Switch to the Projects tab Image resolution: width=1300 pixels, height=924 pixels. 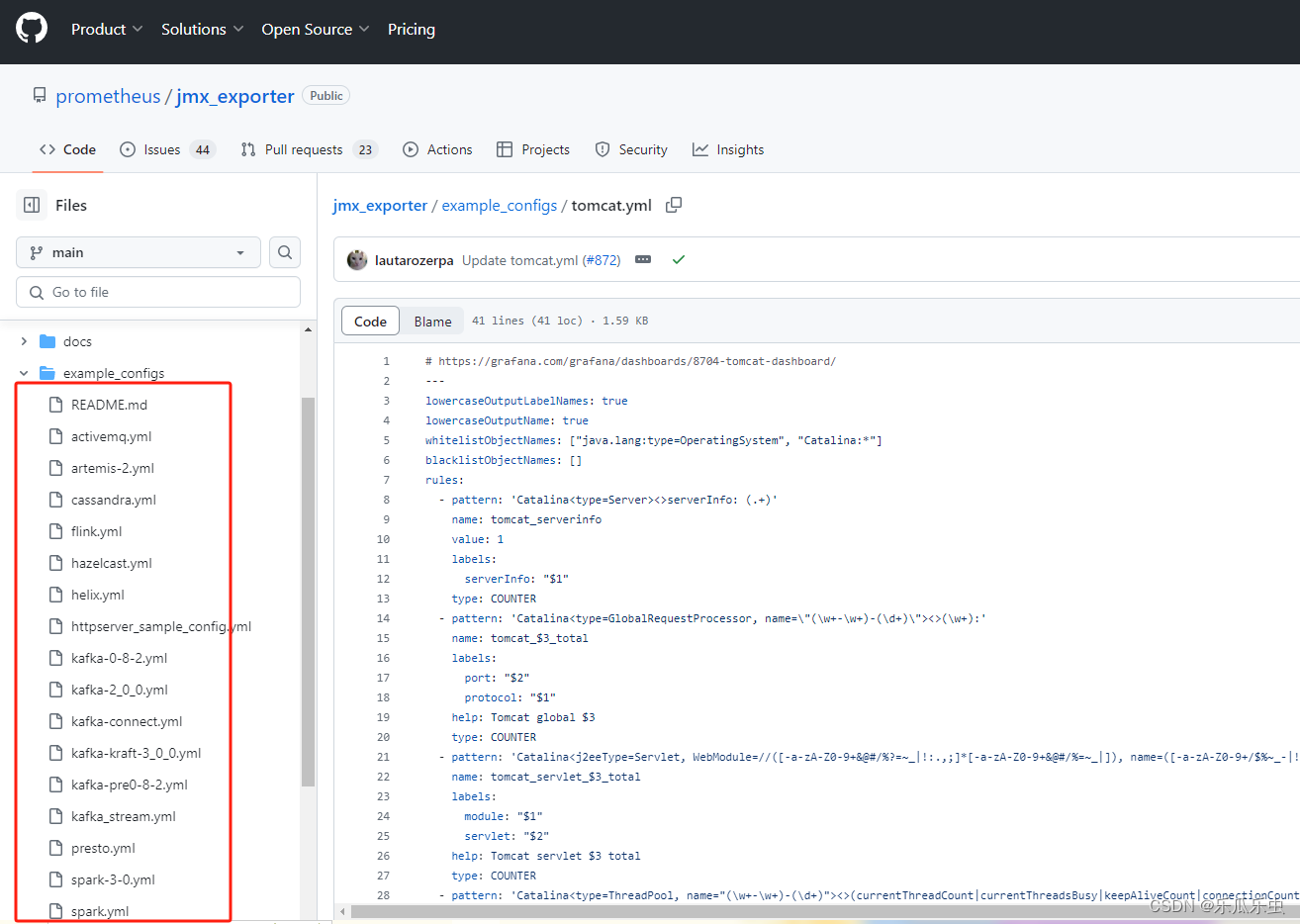tap(533, 149)
